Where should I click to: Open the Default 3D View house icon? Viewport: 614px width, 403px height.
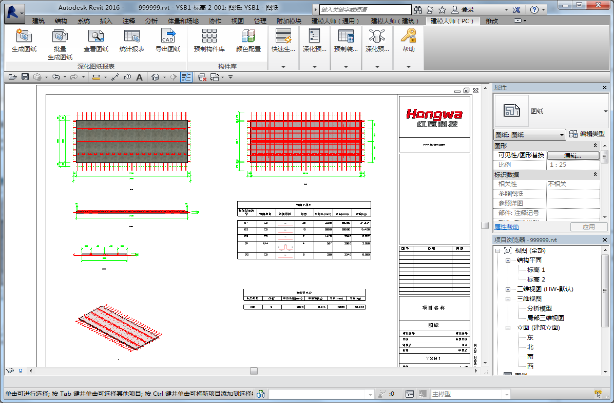155,77
